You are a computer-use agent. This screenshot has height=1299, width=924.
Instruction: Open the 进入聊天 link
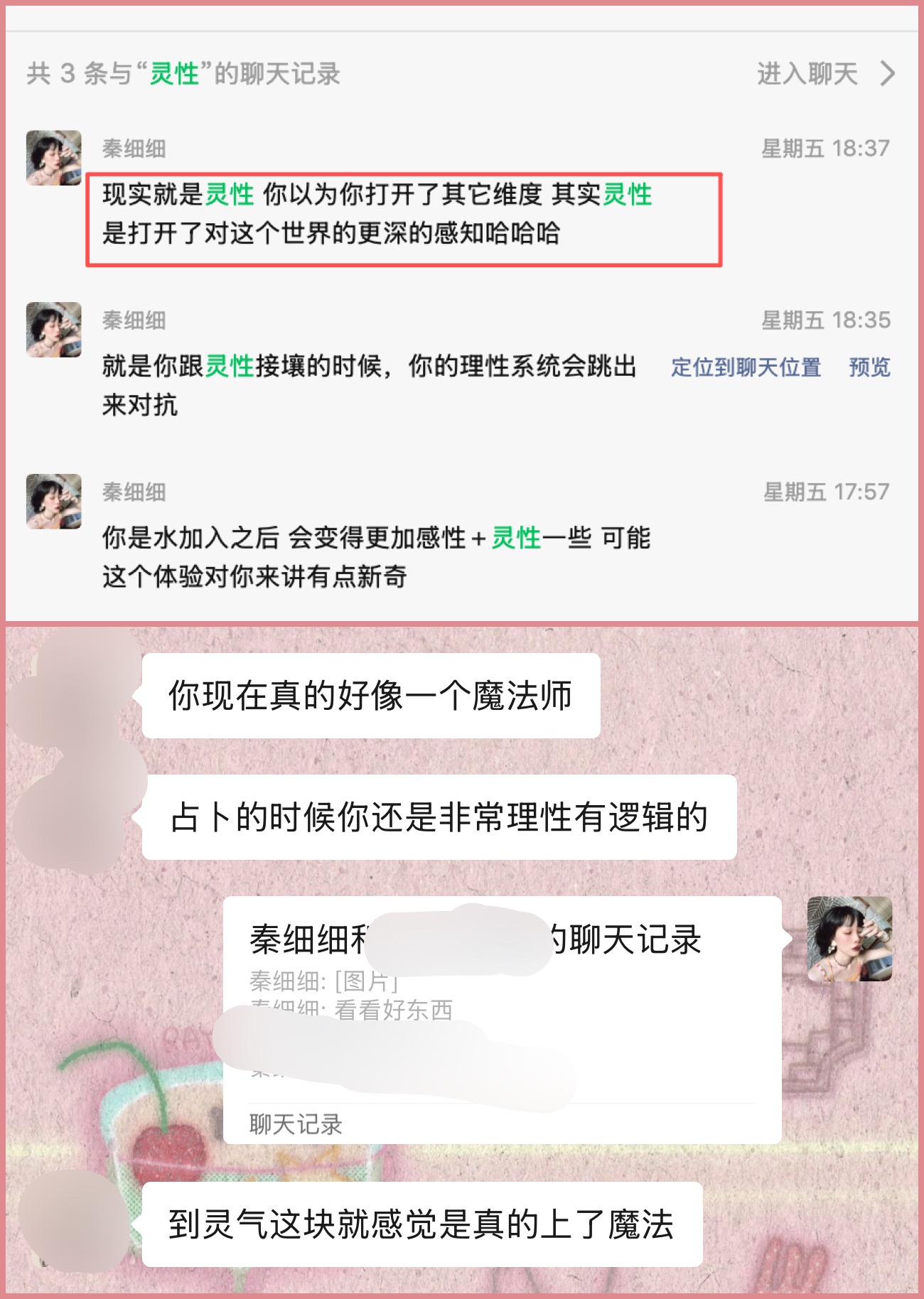click(807, 73)
